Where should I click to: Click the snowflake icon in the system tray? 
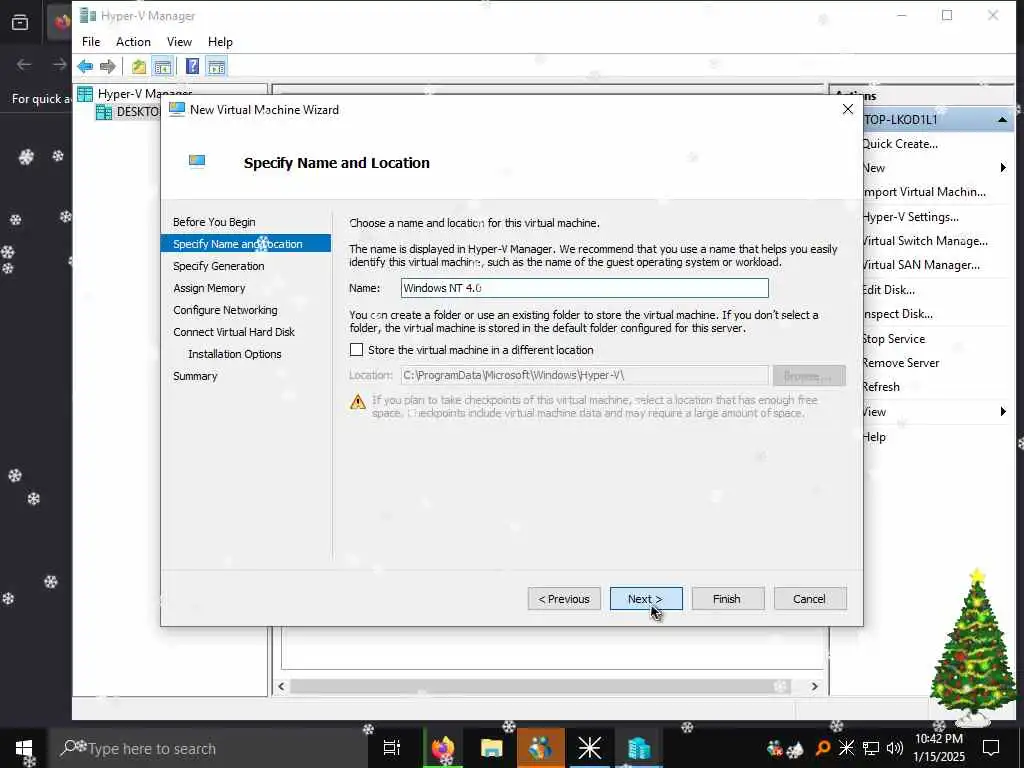[x=846, y=748]
